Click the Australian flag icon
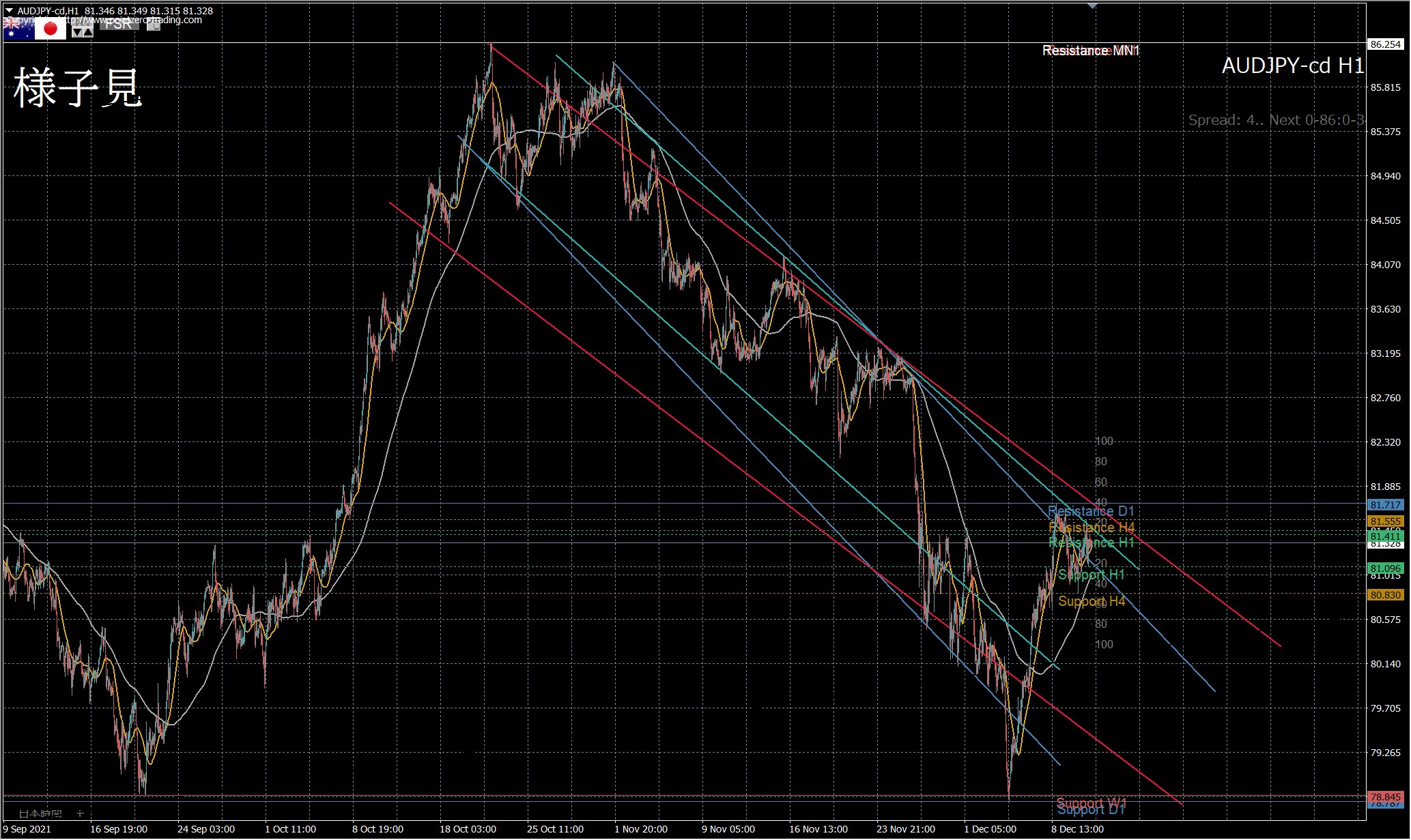Viewport: 1411px width, 840px height. click(x=18, y=29)
